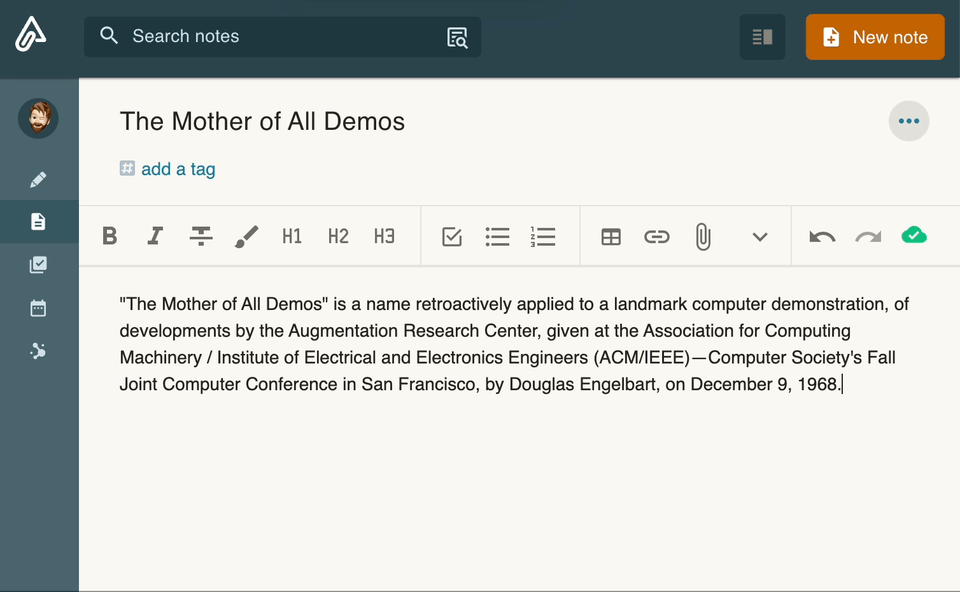Open the pencil quick-edit sidebar icon
This screenshot has width=960, height=592.
point(38,180)
